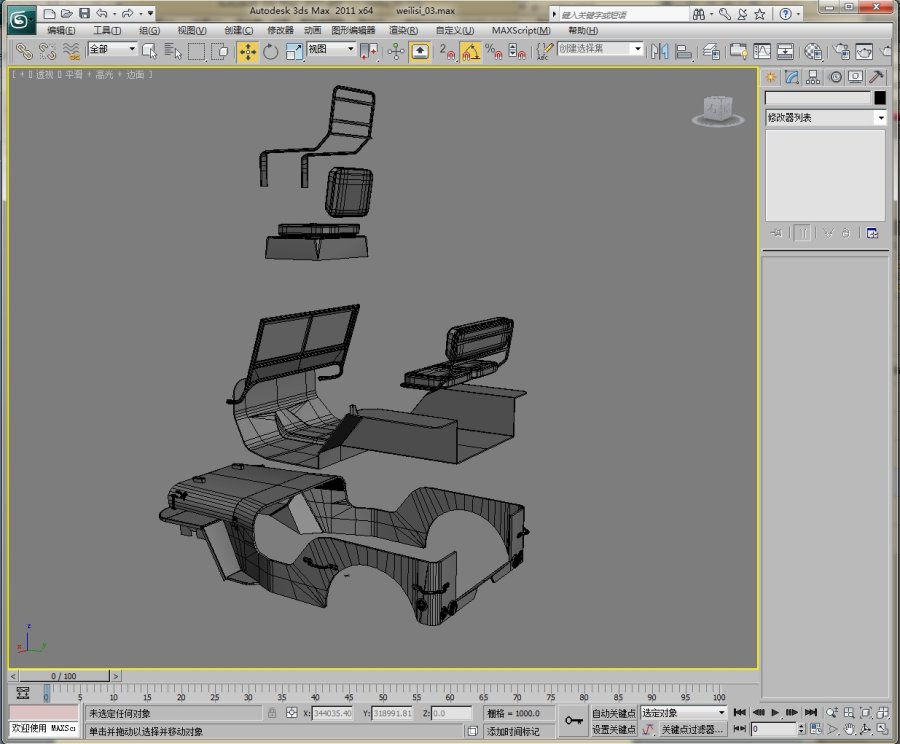Select the Move tool in toolbar

tap(248, 52)
